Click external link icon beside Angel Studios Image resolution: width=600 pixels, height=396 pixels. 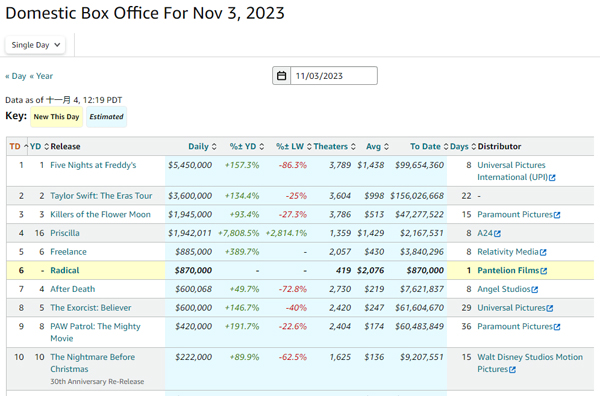click(535, 290)
